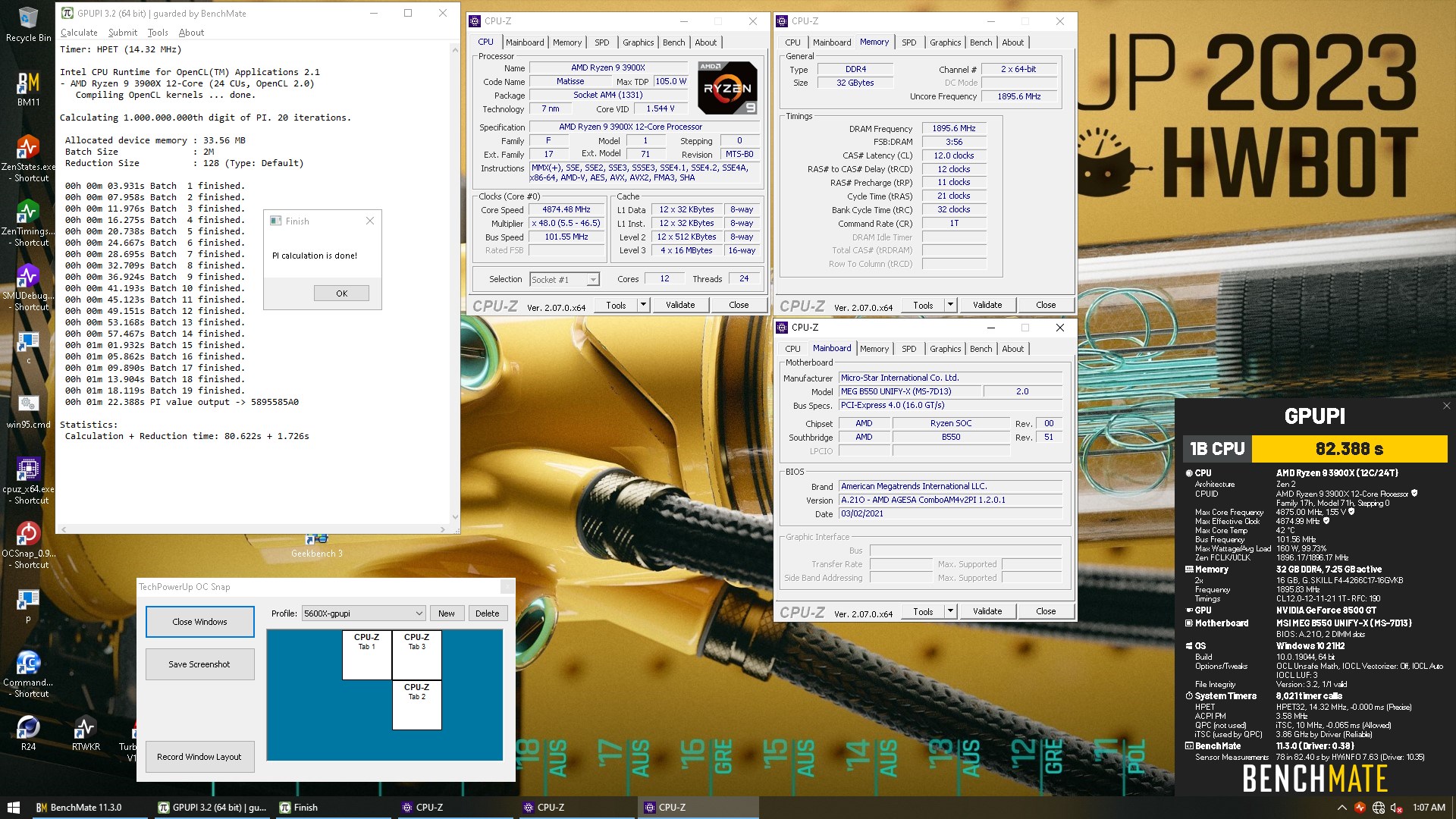Click Record Window Layout button
1456x819 pixels.
coord(199,757)
